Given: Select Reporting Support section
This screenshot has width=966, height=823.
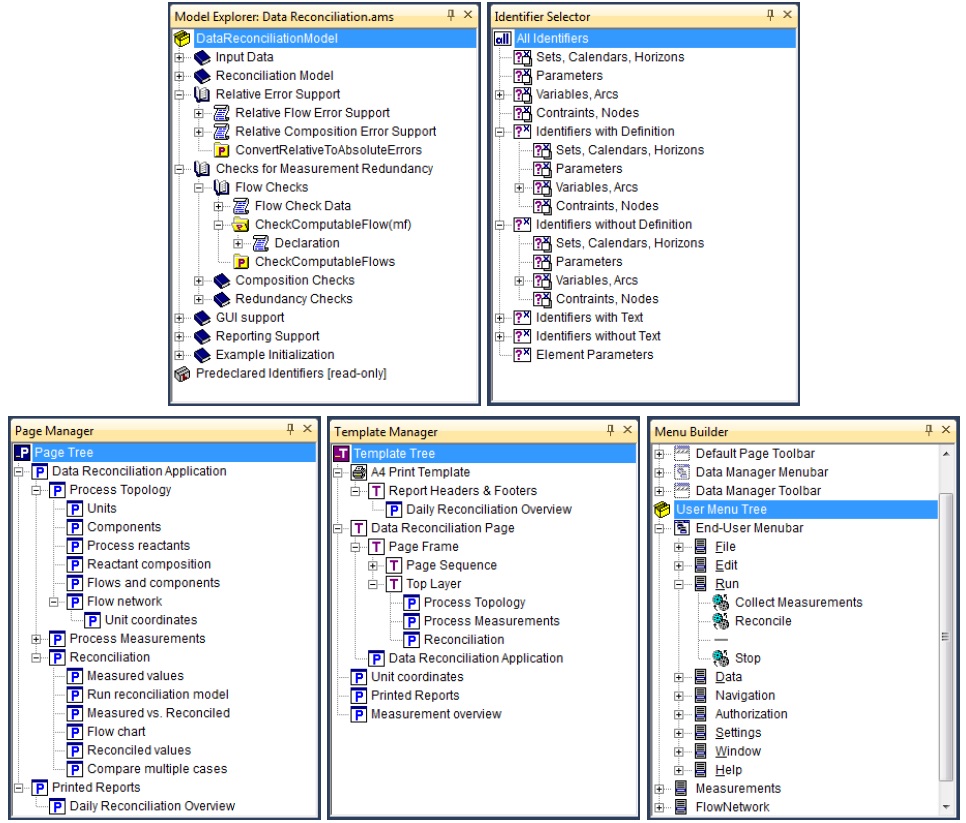Looking at the screenshot, I should pos(267,336).
